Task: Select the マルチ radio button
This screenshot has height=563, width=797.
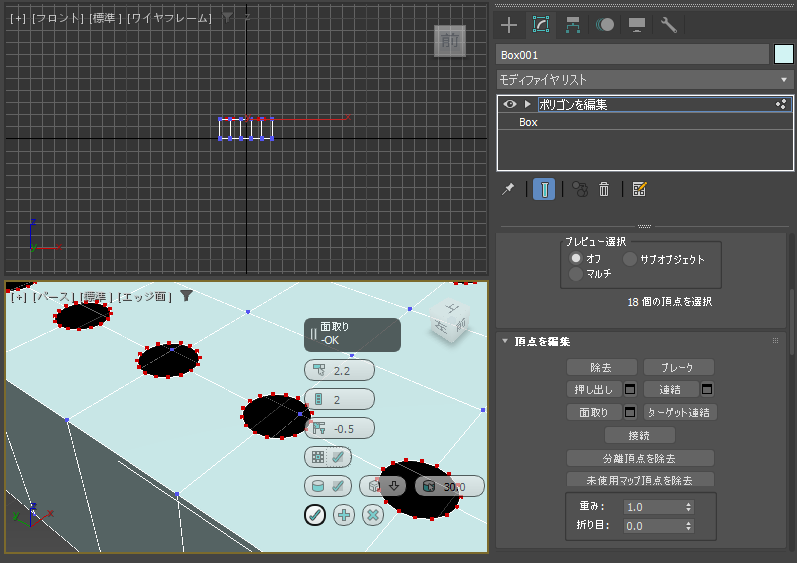Action: (575, 274)
